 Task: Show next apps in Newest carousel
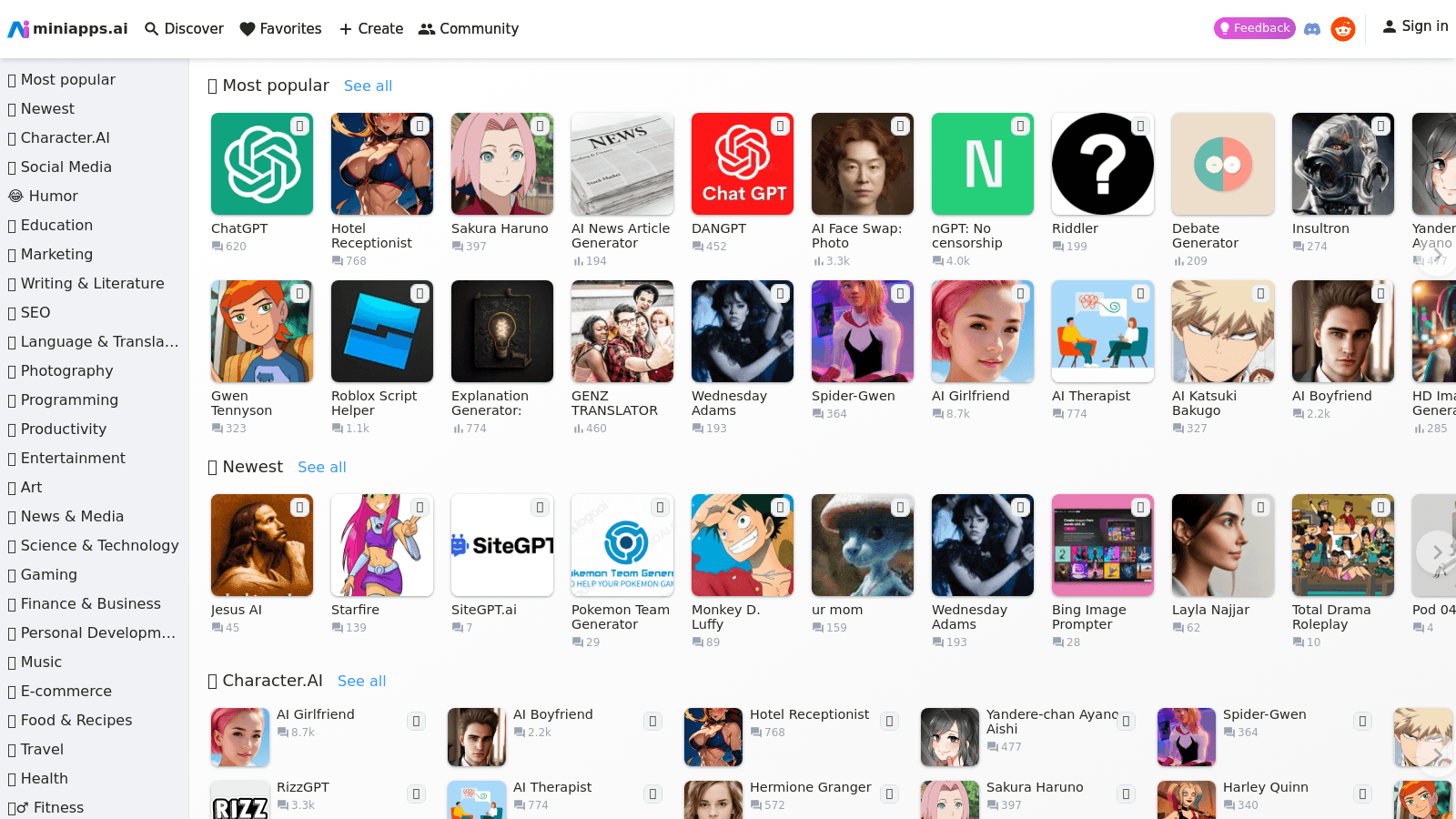point(1437,552)
